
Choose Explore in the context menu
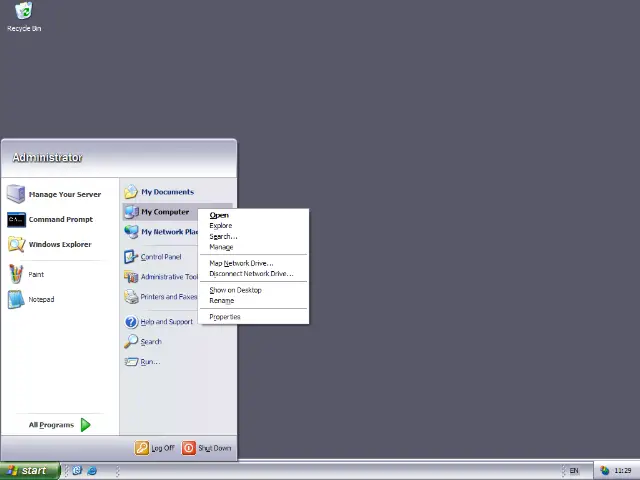tap(253, 226)
